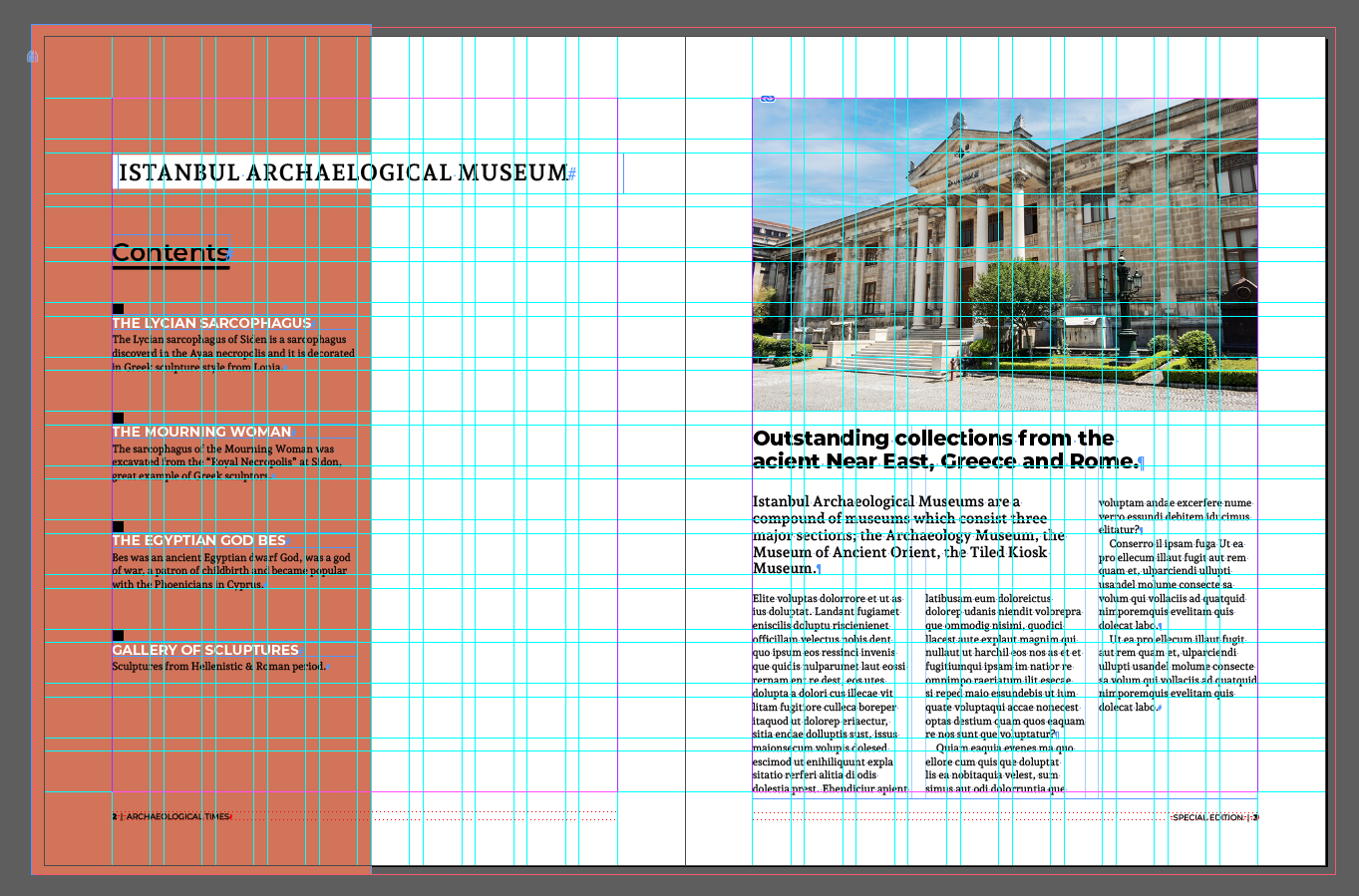Click the Mourning Woman description paragraph
The height and width of the screenshot is (896, 1359).
226,461
